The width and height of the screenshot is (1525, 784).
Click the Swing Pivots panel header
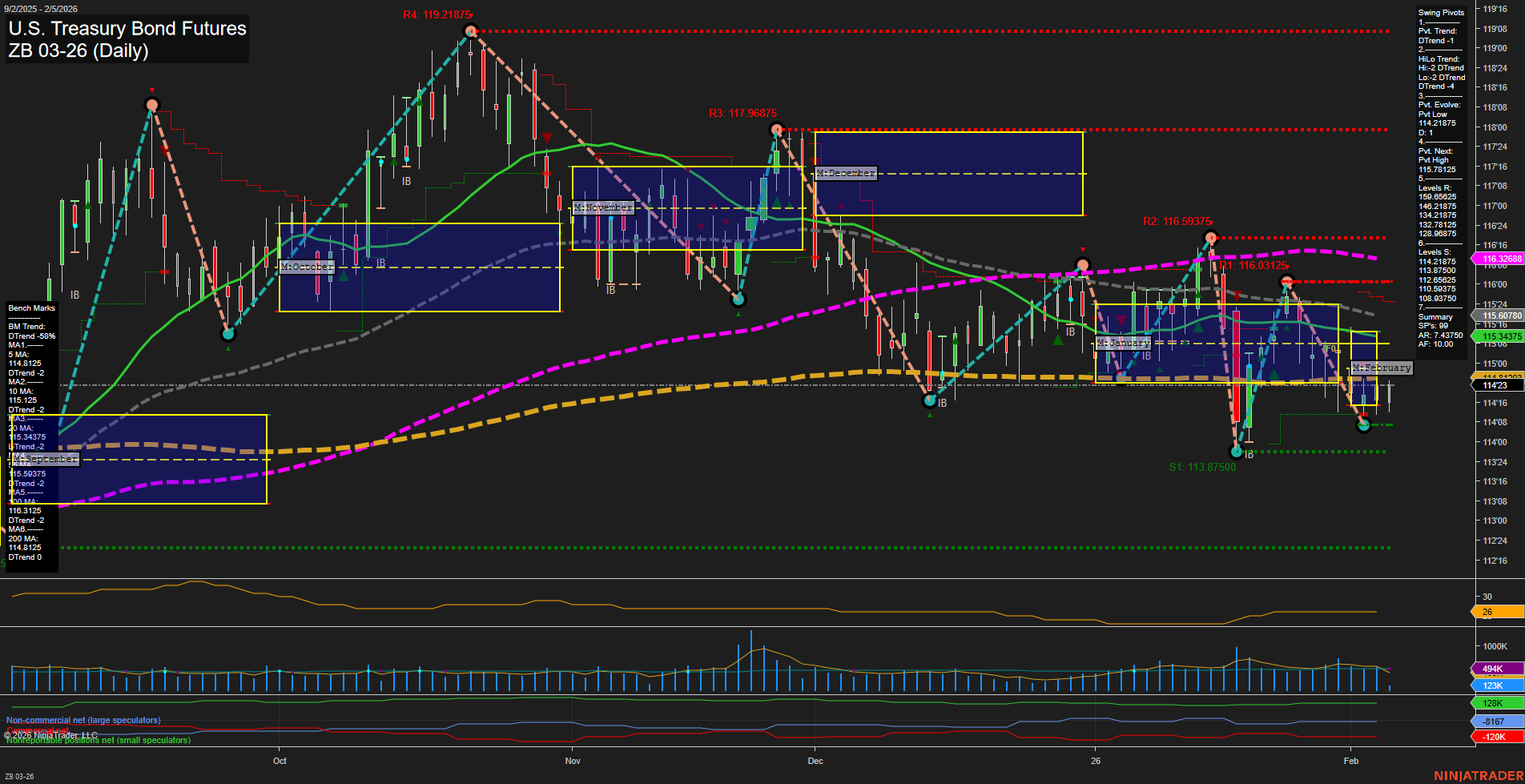pos(1441,13)
